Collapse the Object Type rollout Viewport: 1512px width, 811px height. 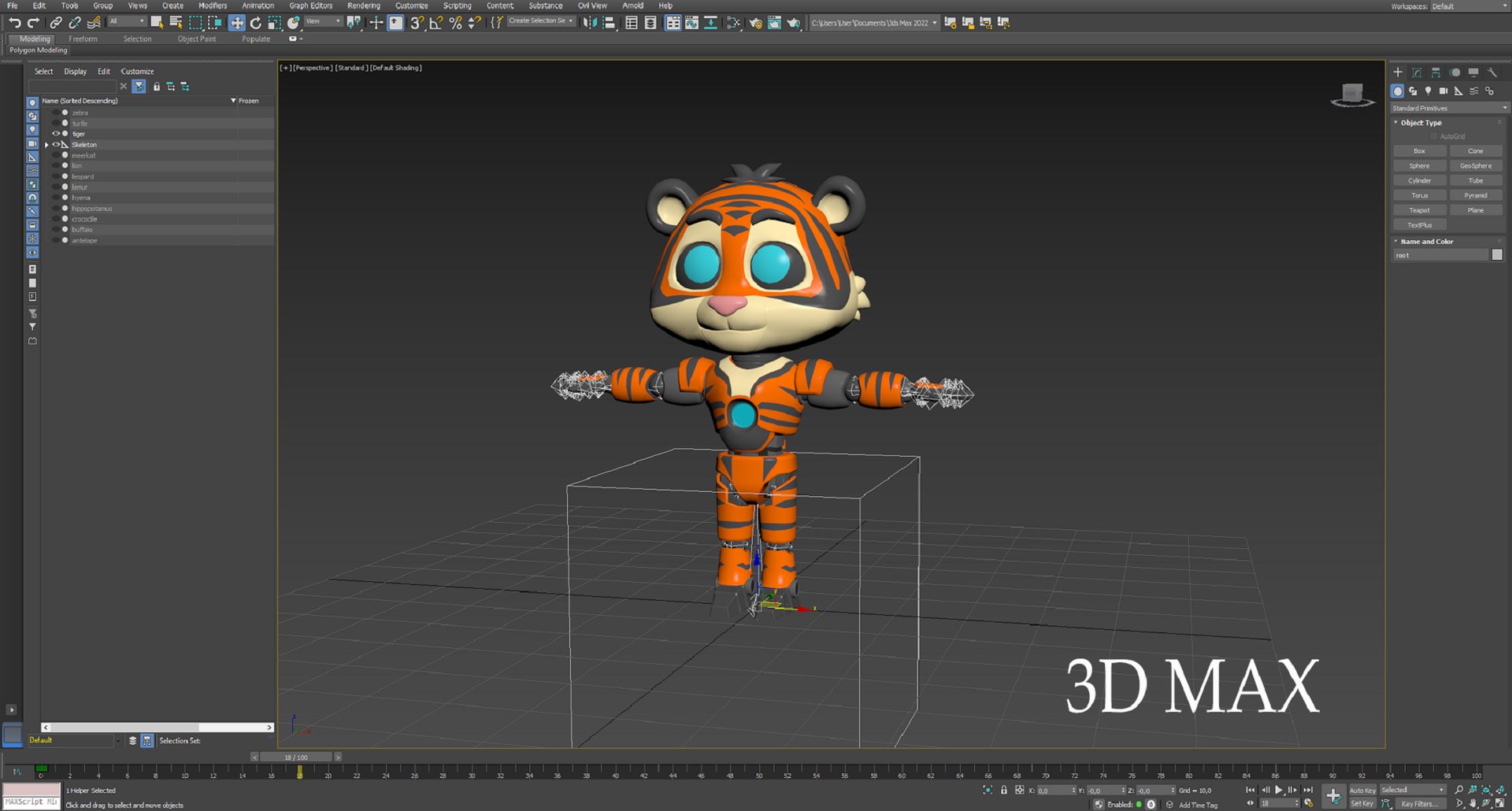1396,123
